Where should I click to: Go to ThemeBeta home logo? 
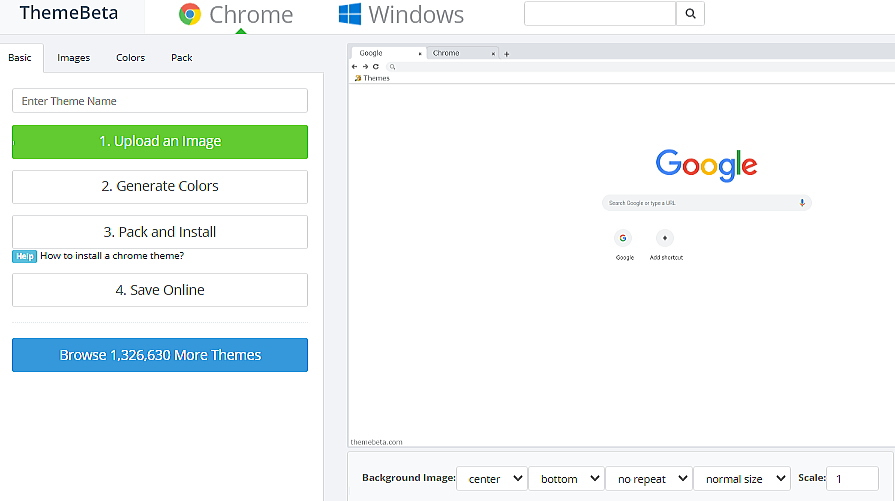coord(69,13)
